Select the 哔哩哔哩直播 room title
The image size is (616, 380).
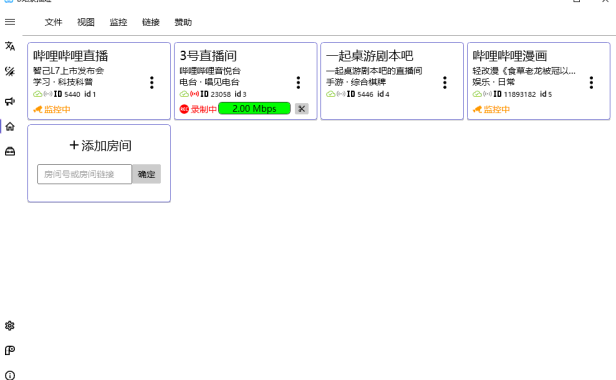71,56
